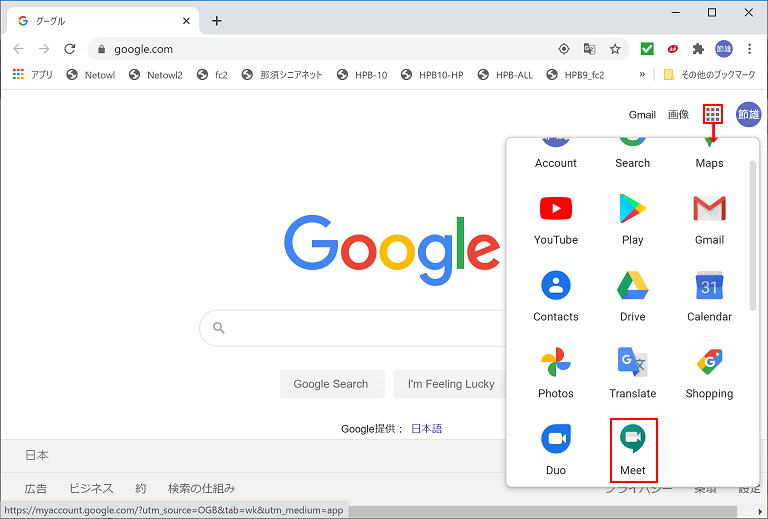Open the 約 footer link

[x=141, y=488]
